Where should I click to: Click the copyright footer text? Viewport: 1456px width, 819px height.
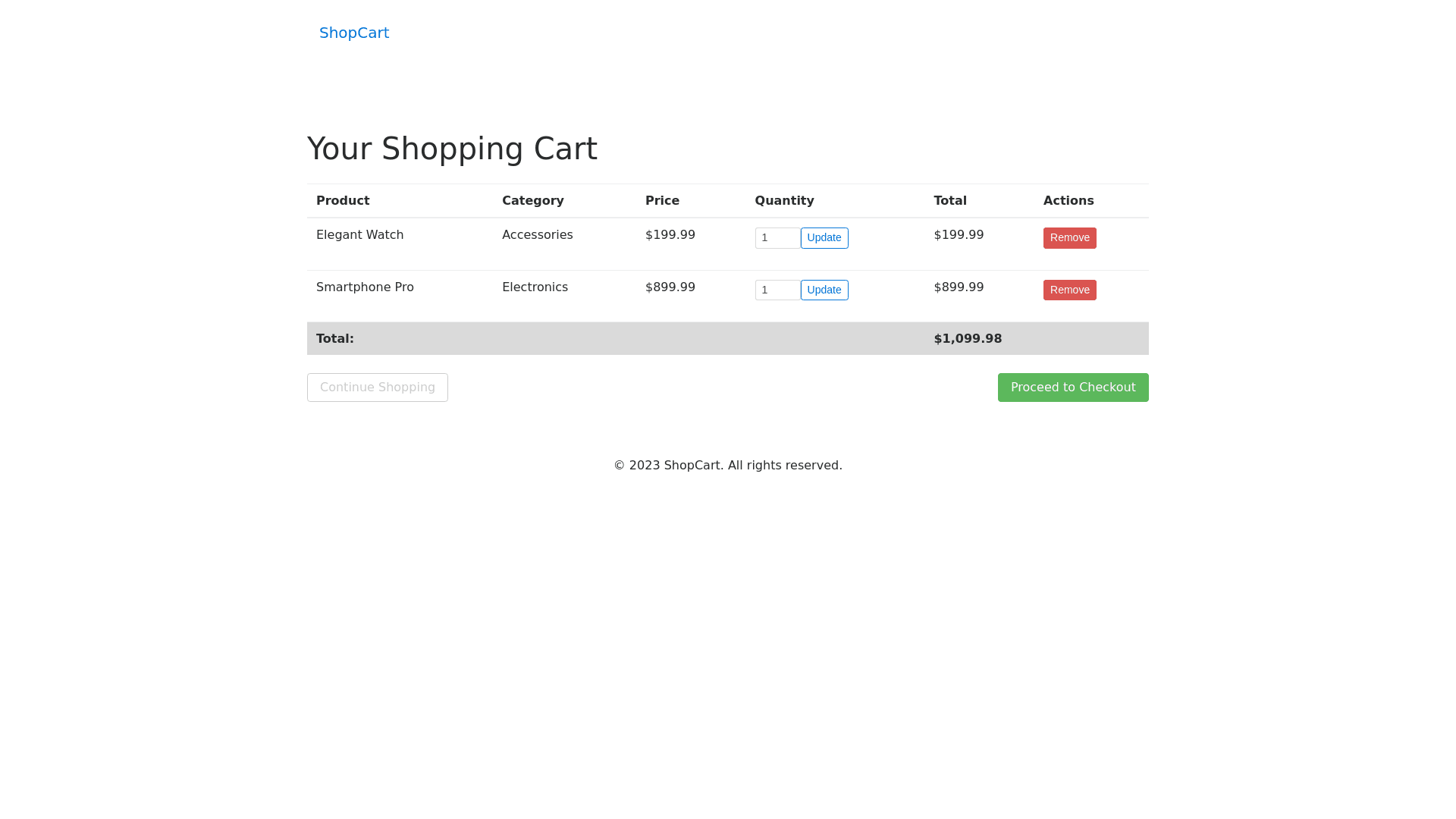point(727,466)
